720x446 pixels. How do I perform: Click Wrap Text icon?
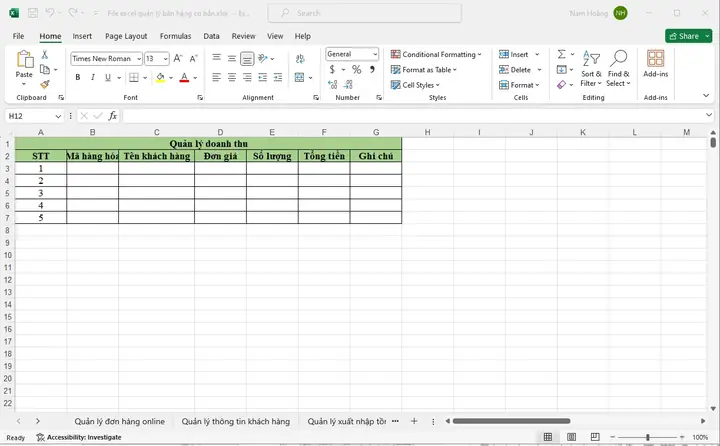point(300,58)
